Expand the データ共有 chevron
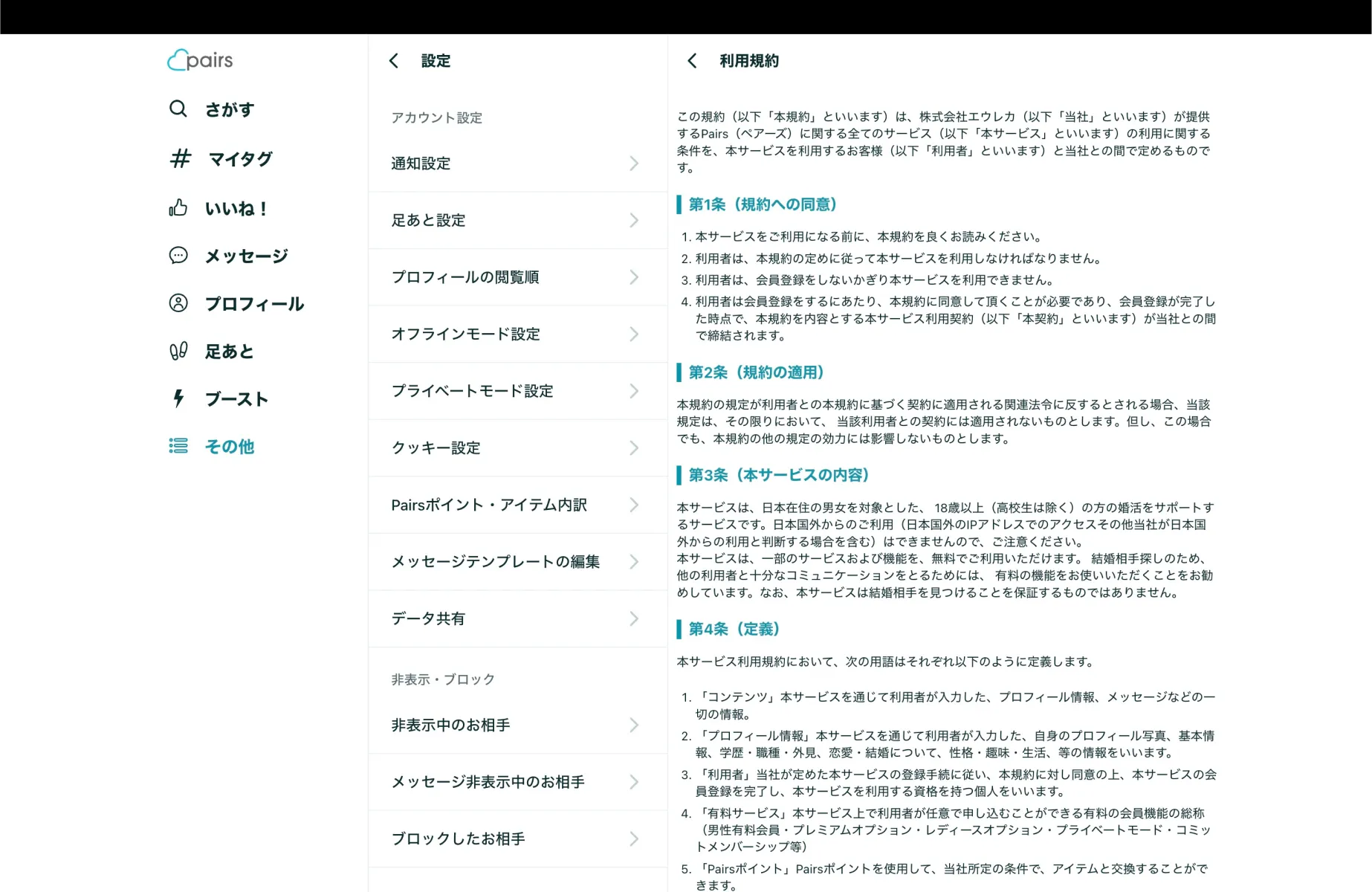 tap(634, 618)
